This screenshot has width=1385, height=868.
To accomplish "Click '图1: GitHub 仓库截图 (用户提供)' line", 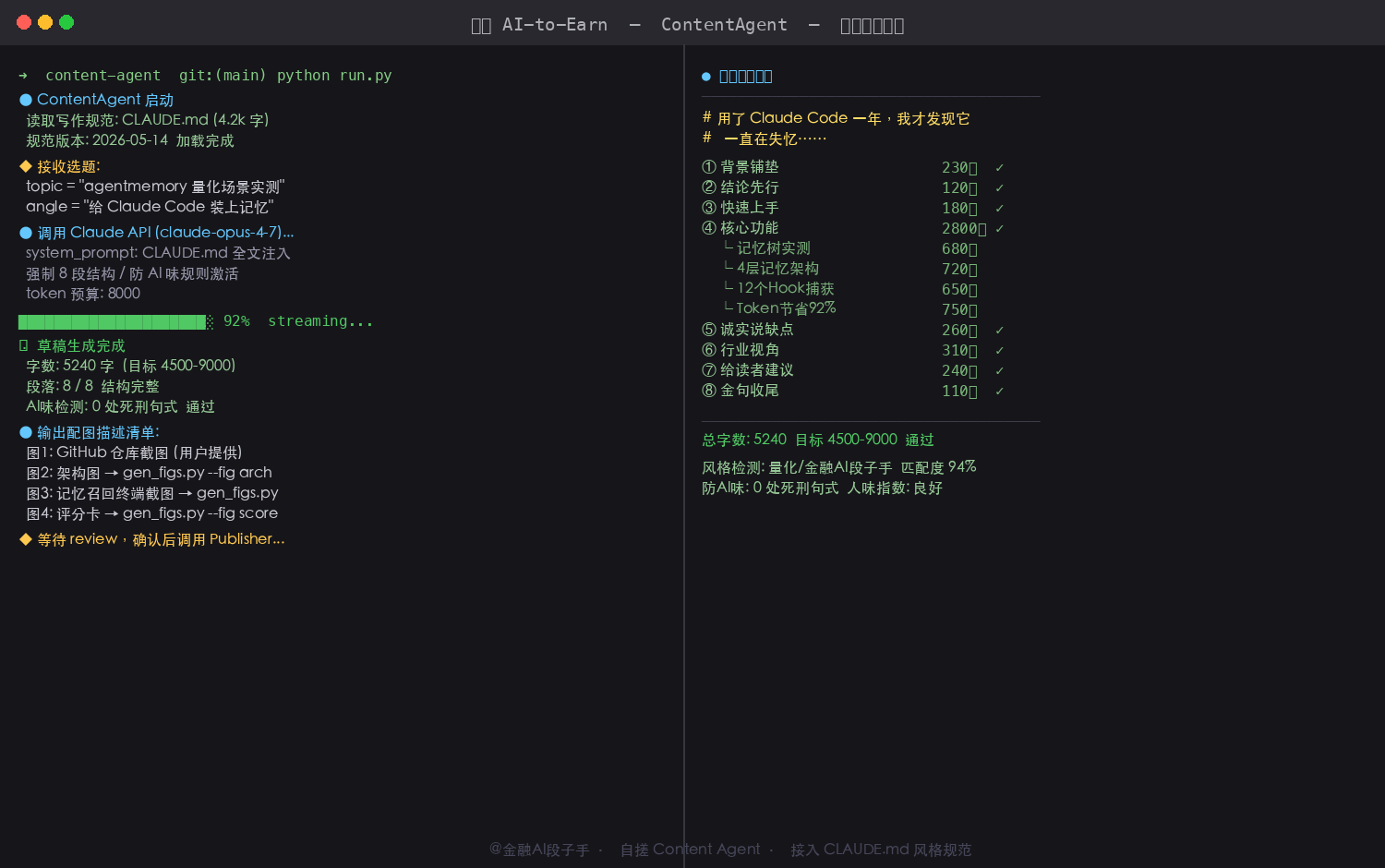I will coord(135,452).
